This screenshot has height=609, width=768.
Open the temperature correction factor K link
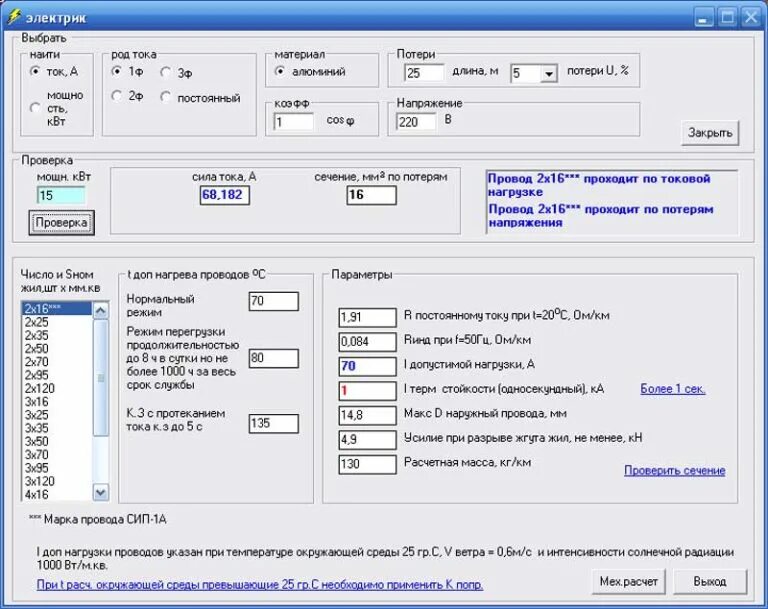click(x=260, y=585)
